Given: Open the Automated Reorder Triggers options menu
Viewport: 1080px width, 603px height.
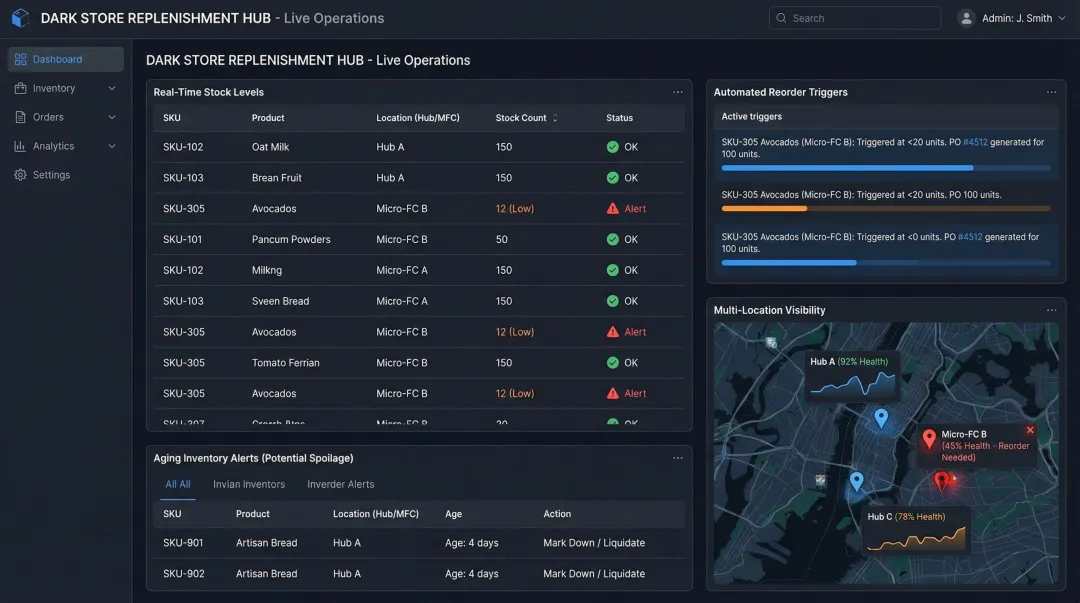Looking at the screenshot, I should pyautogui.click(x=1052, y=91).
